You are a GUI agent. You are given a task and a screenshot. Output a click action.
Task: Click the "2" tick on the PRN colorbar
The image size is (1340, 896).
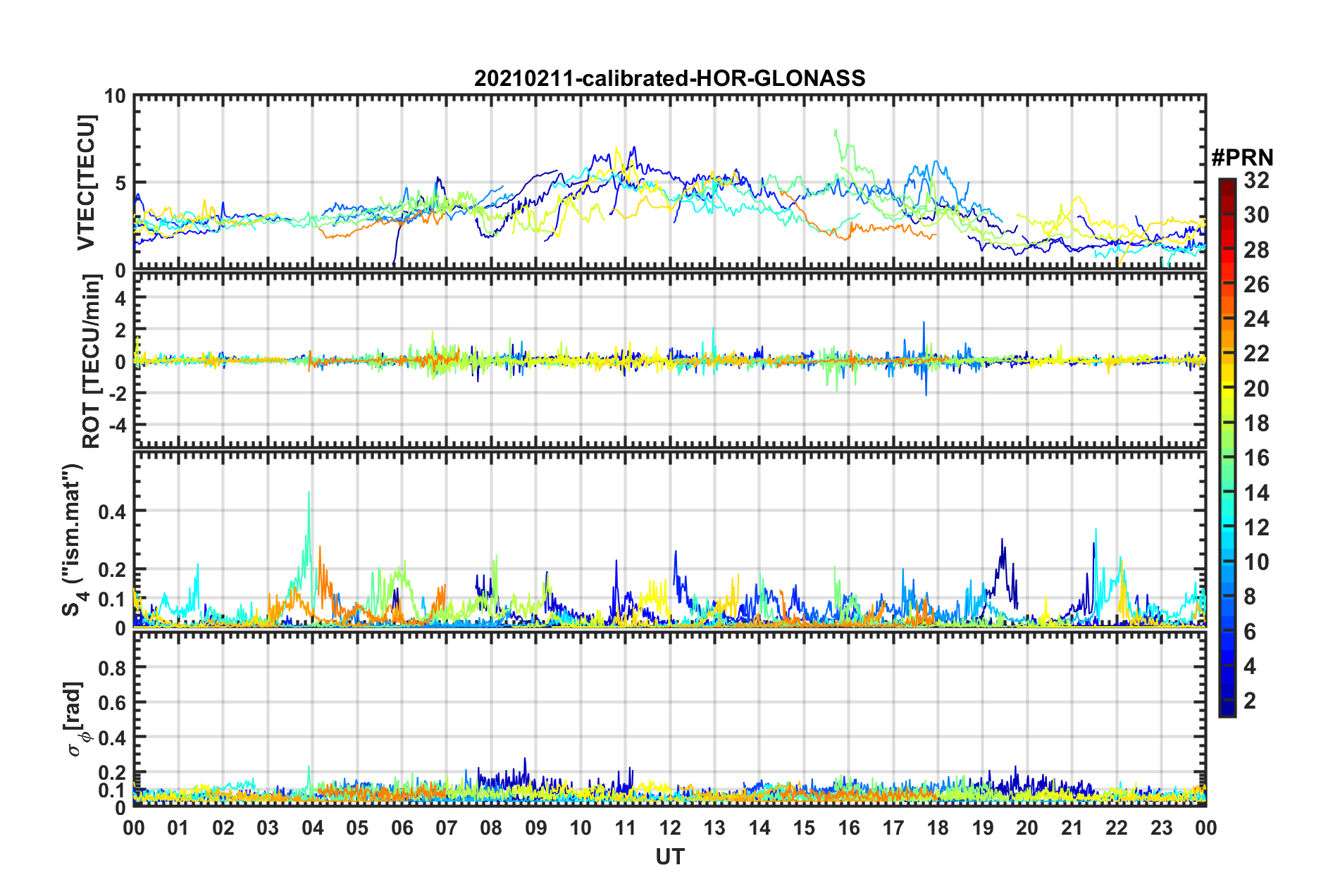[x=1250, y=701]
